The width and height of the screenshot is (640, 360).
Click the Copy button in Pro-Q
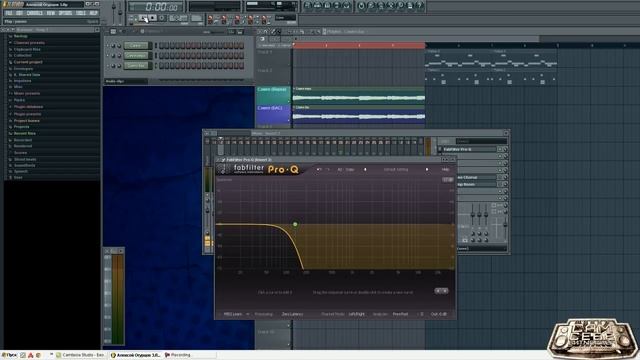coord(350,169)
